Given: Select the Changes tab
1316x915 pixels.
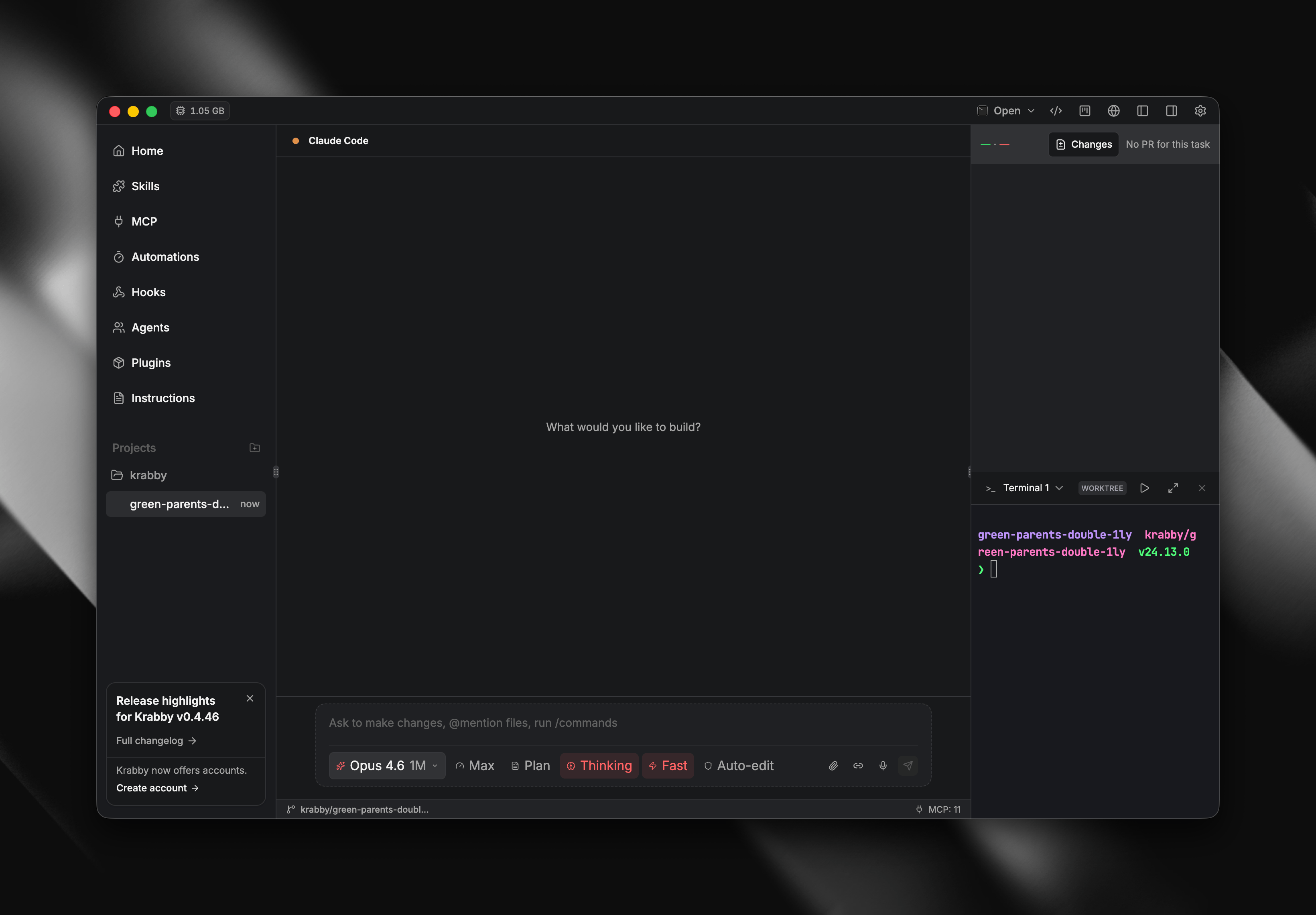Looking at the screenshot, I should click(1083, 144).
